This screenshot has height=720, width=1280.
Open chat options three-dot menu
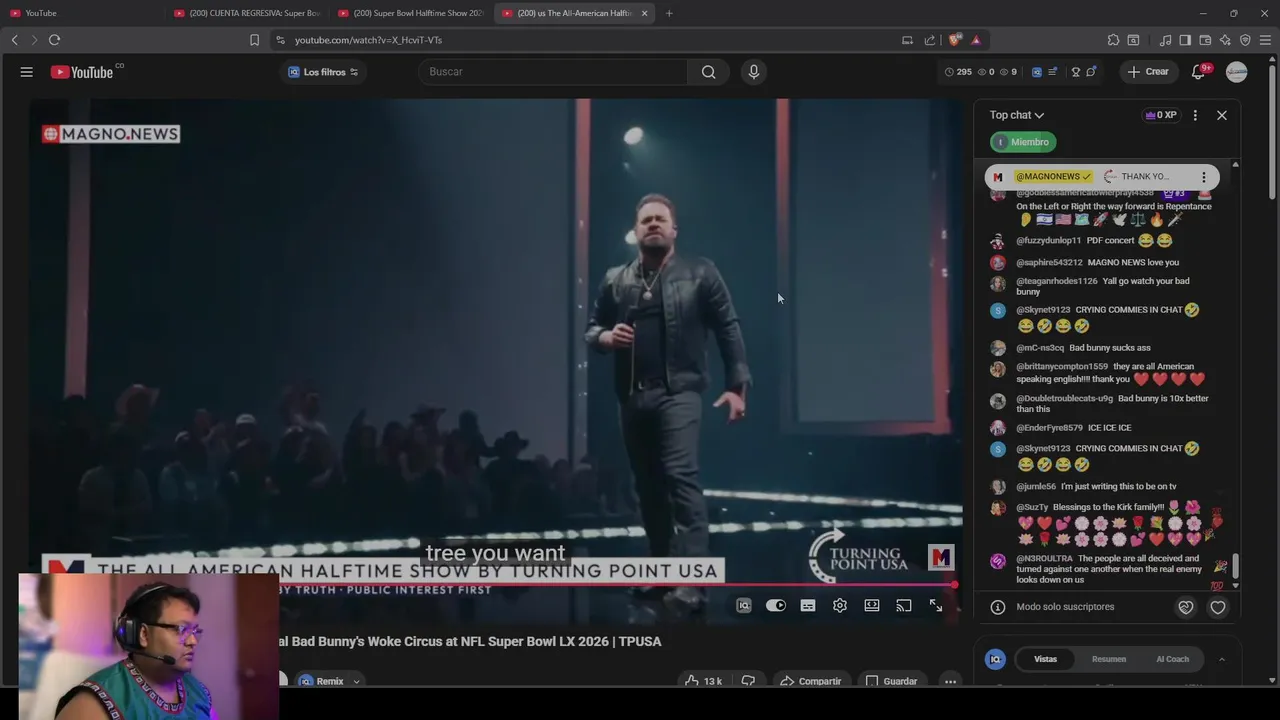(1195, 115)
